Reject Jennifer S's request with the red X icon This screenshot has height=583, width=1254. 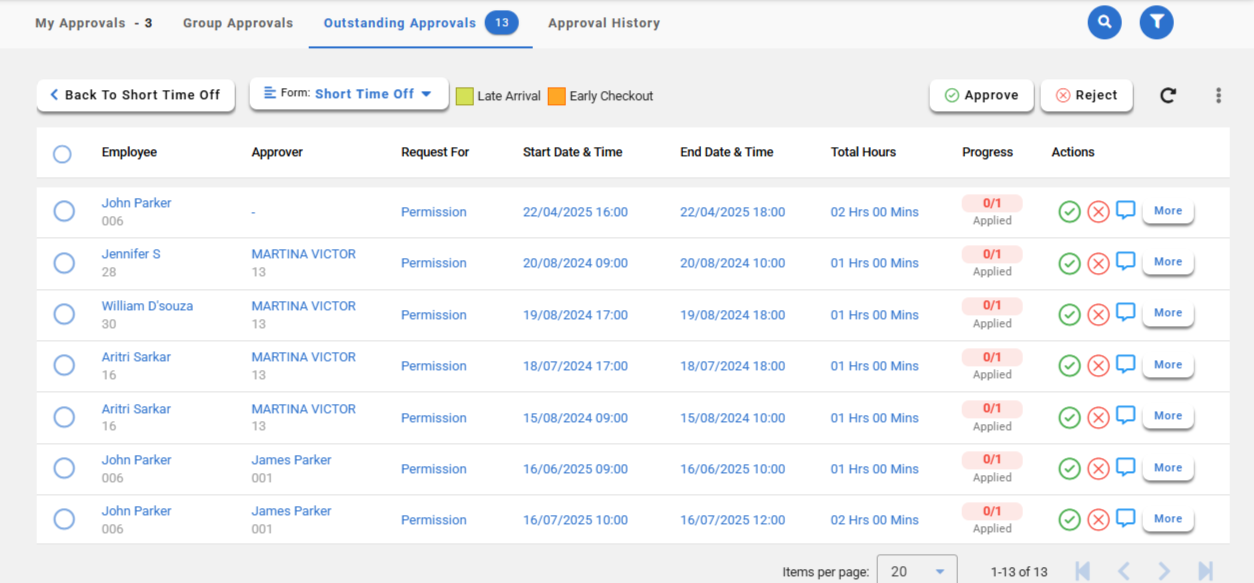coord(1098,263)
